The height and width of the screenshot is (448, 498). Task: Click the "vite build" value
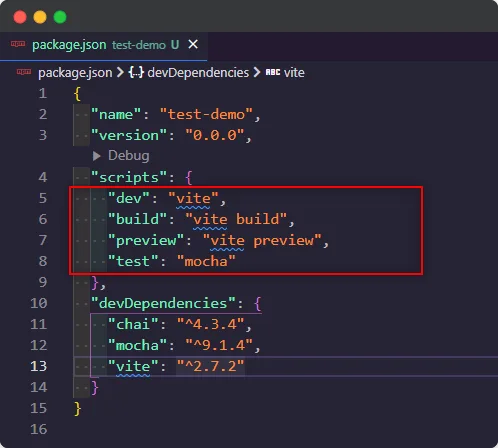(x=236, y=219)
